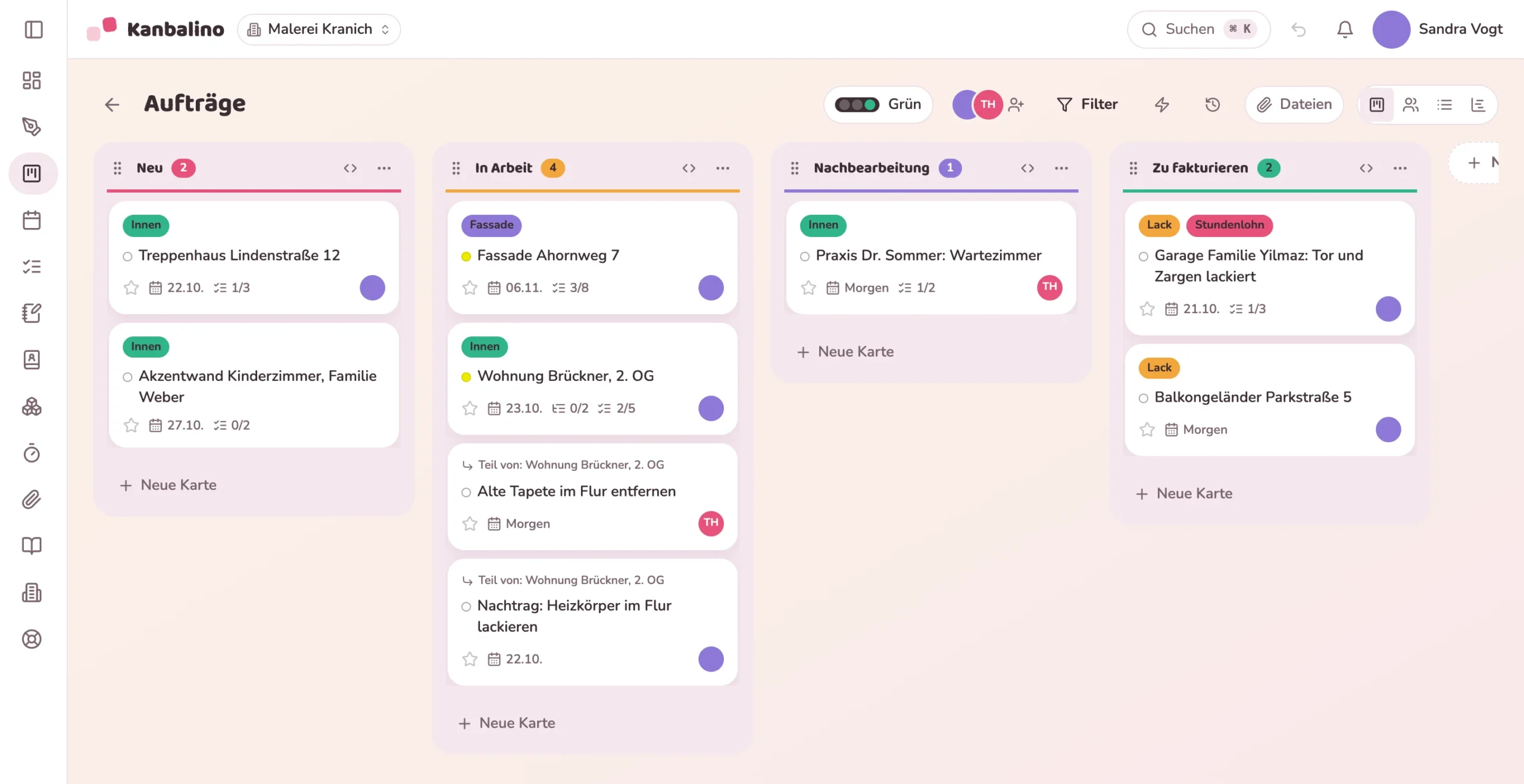Add Neue Karte in Nachbearbeitung column
Image resolution: width=1524 pixels, height=784 pixels.
click(845, 352)
